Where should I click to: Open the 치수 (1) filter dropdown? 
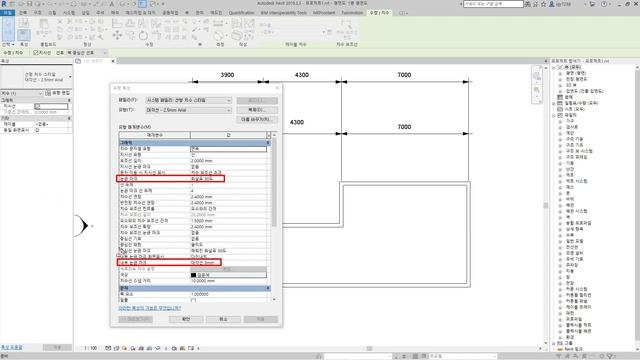coord(21,93)
